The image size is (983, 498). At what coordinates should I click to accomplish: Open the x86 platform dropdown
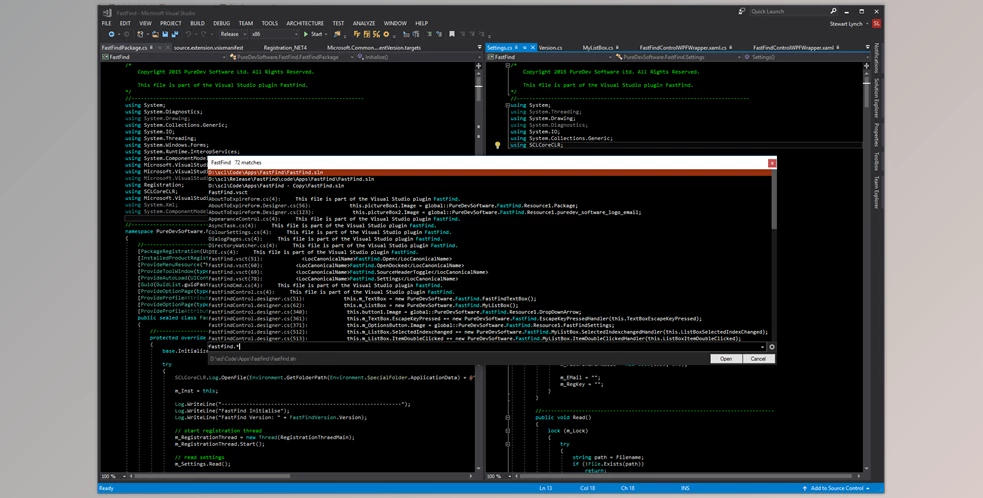pyautogui.click(x=274, y=34)
